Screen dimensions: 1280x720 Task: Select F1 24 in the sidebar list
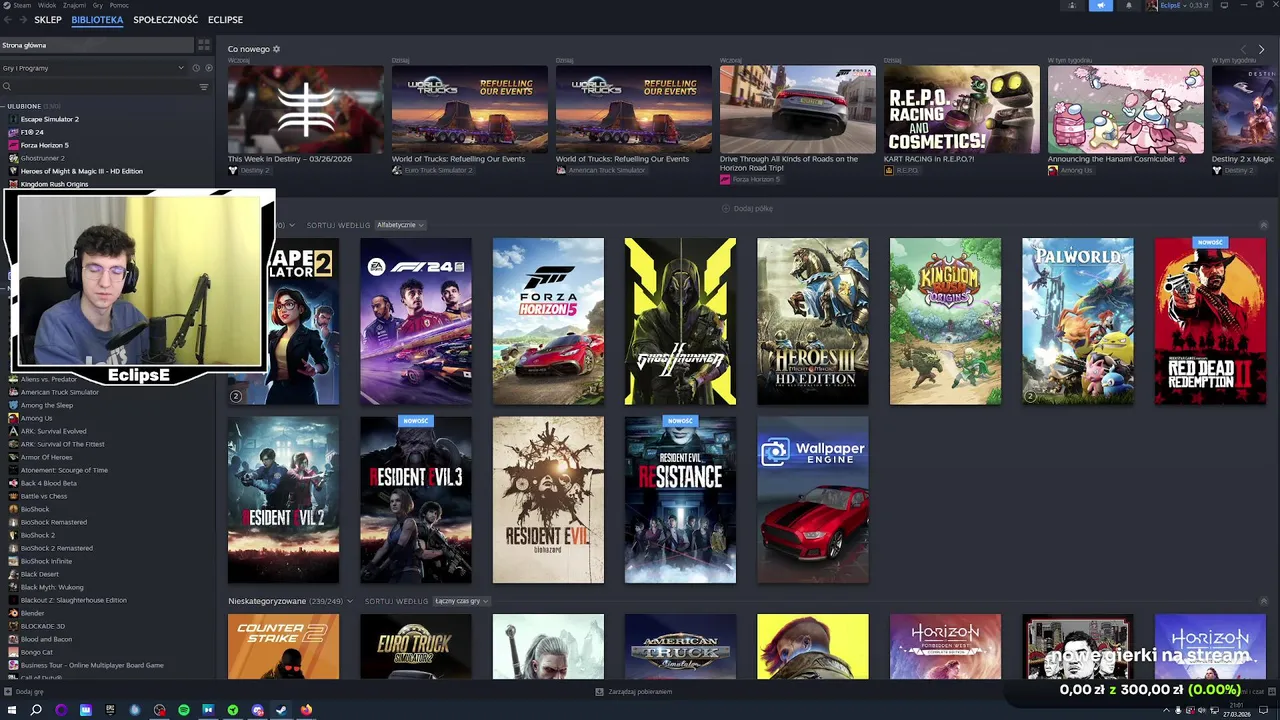[32, 132]
